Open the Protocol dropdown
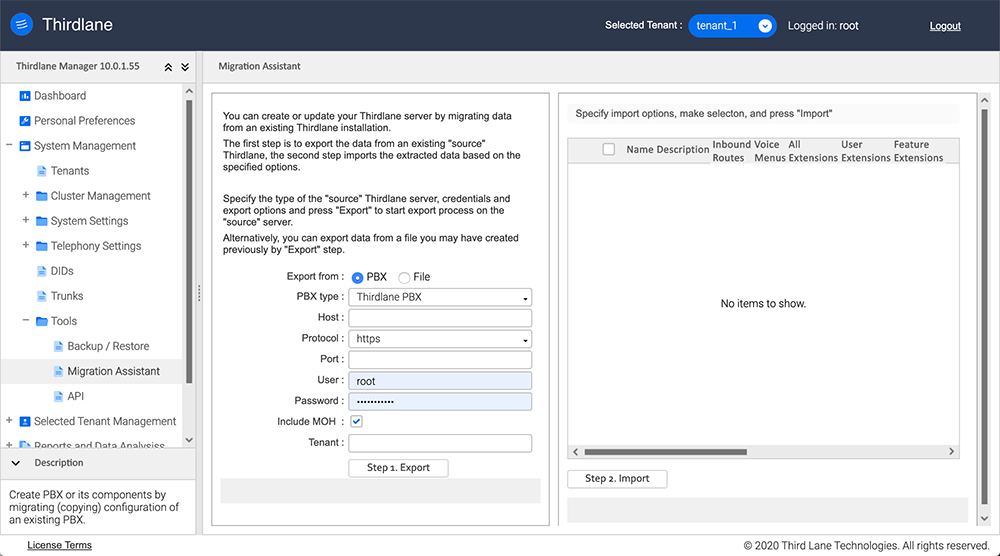Image resolution: width=1000 pixels, height=556 pixels. tap(440, 339)
